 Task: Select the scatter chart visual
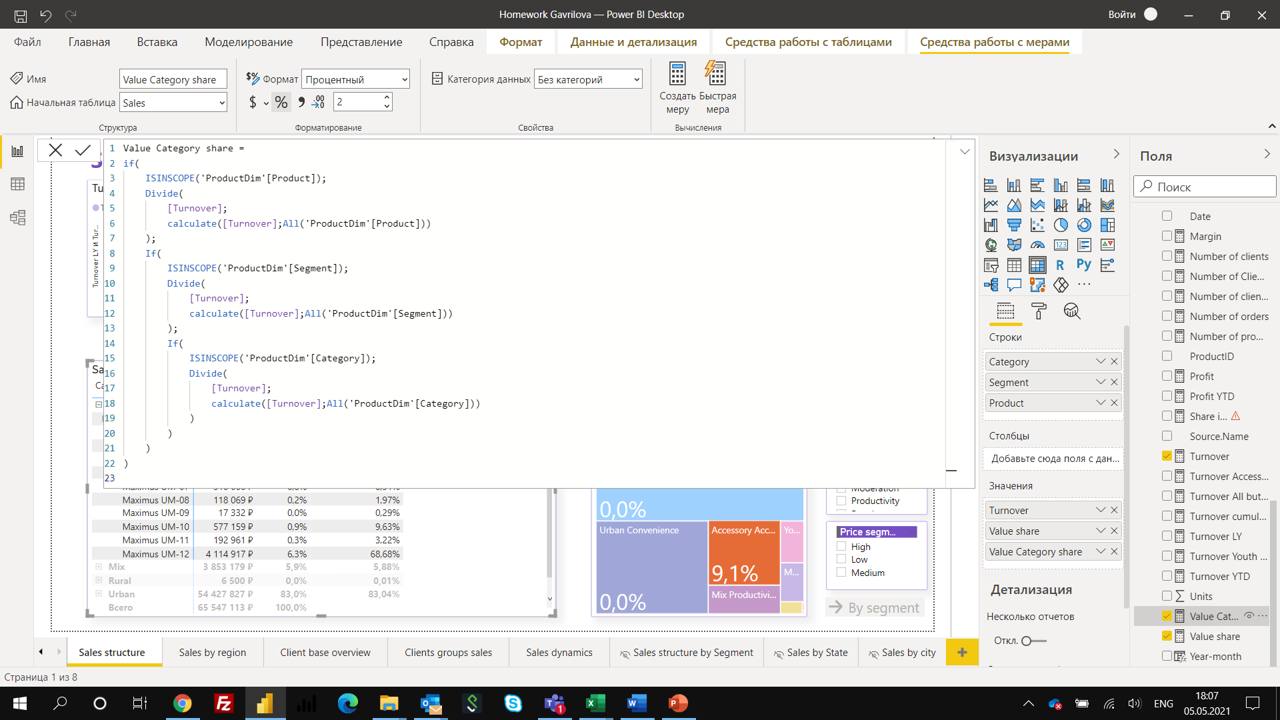pyautogui.click(x=1037, y=225)
